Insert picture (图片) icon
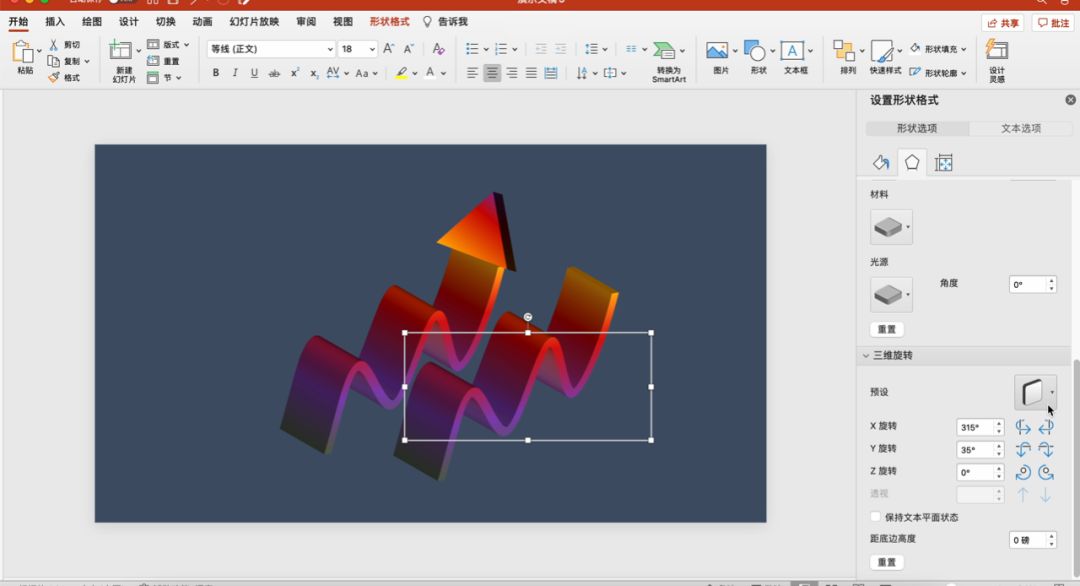The width and height of the screenshot is (1080, 586). click(717, 51)
